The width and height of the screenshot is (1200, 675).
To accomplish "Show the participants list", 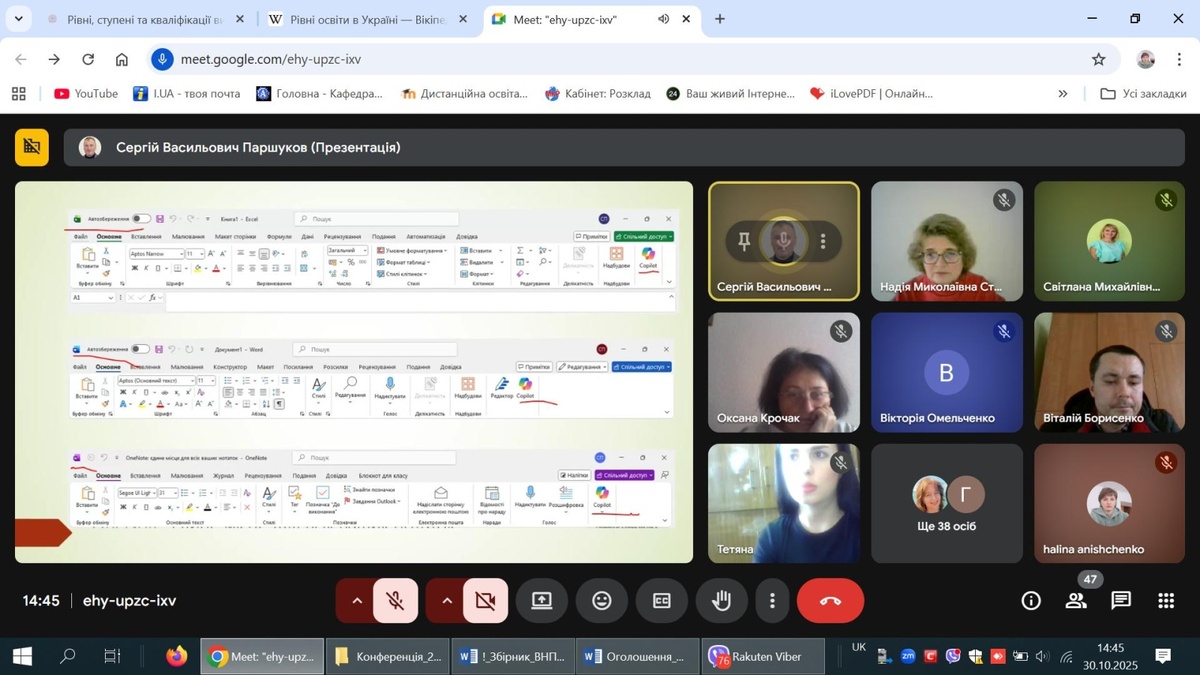I will [x=1076, y=601].
